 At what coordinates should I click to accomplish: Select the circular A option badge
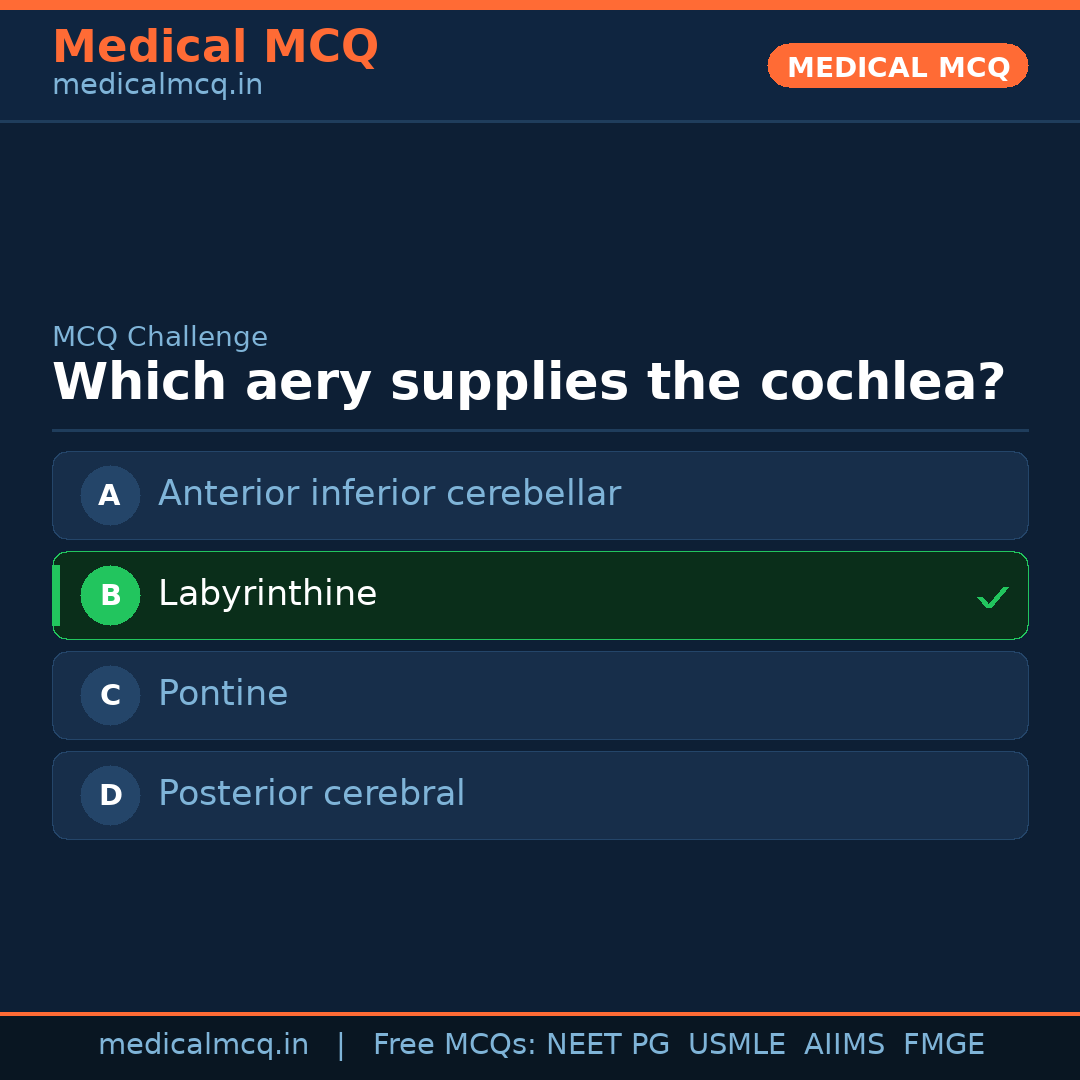(x=110, y=495)
